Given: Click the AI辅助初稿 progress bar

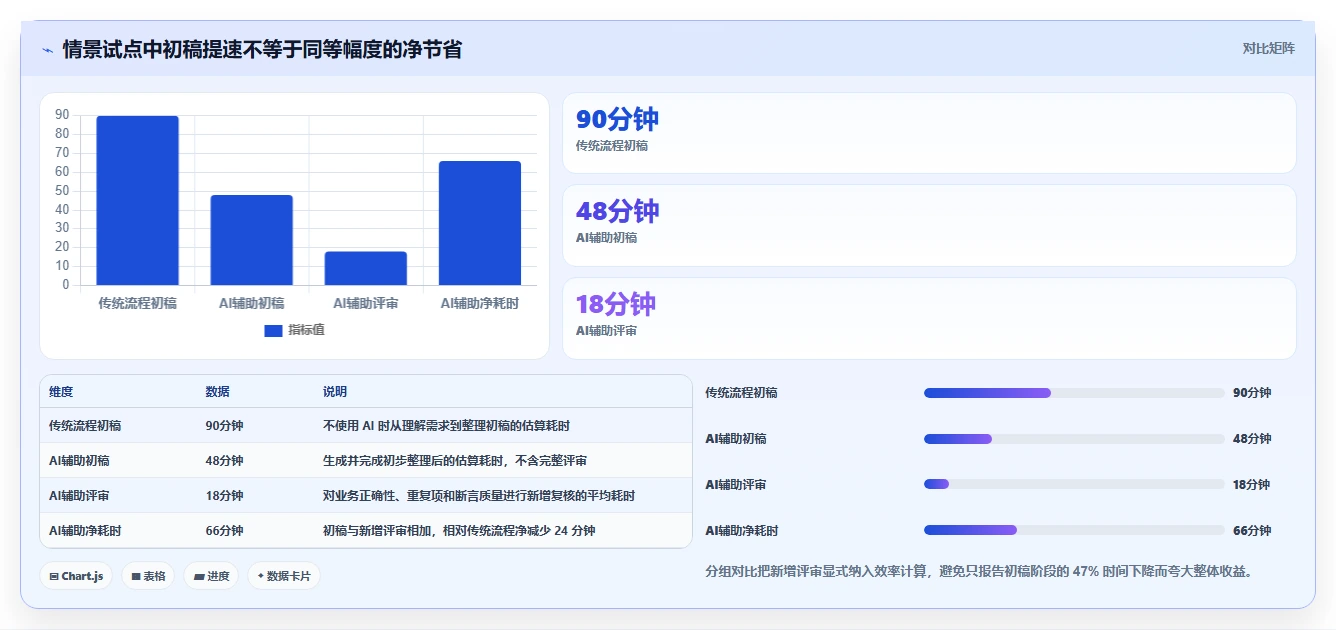Looking at the screenshot, I should pyautogui.click(x=1074, y=439).
